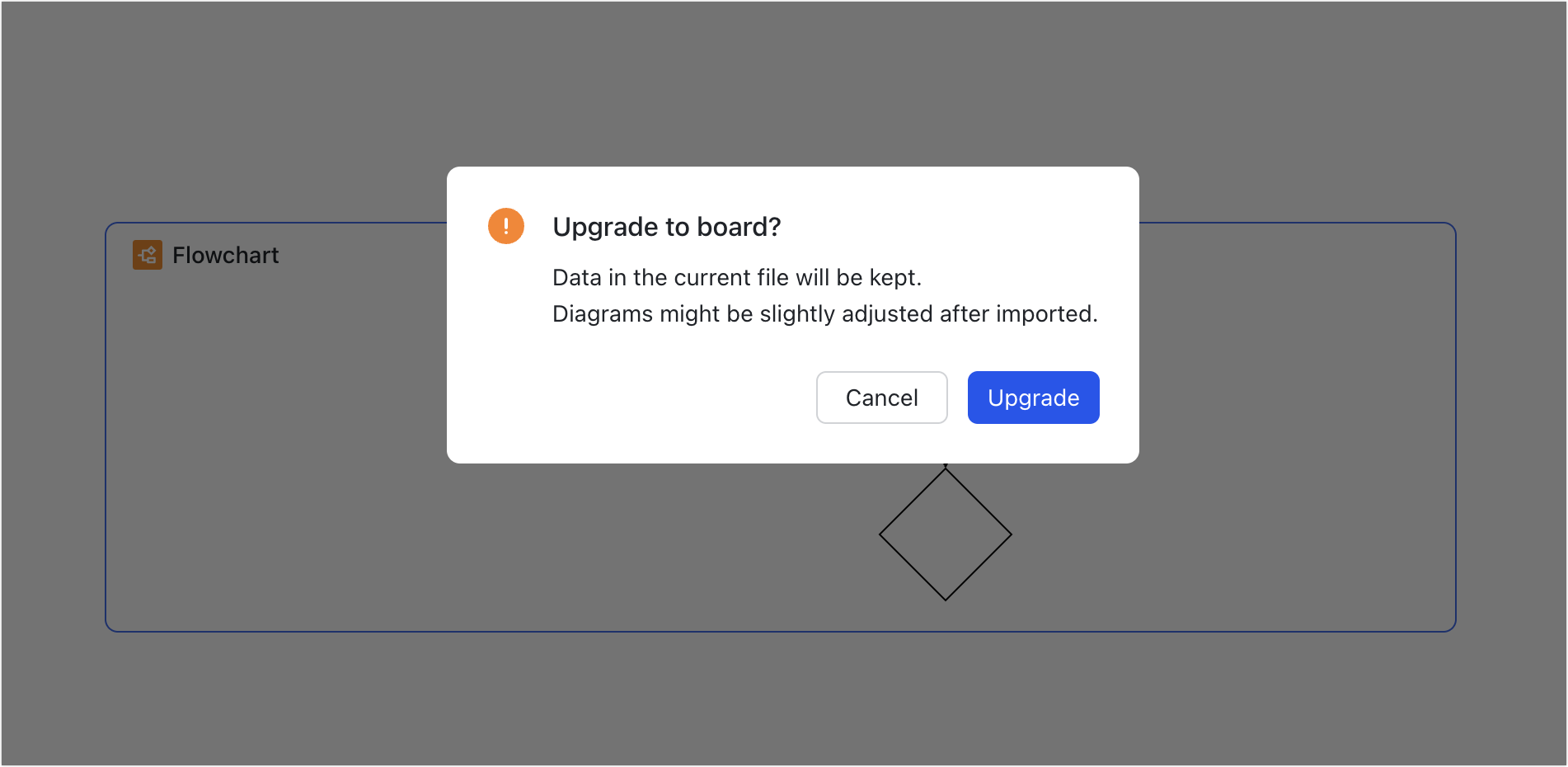The width and height of the screenshot is (1568, 767).
Task: Click the text Data in the current file will be kept
Action: [737, 277]
